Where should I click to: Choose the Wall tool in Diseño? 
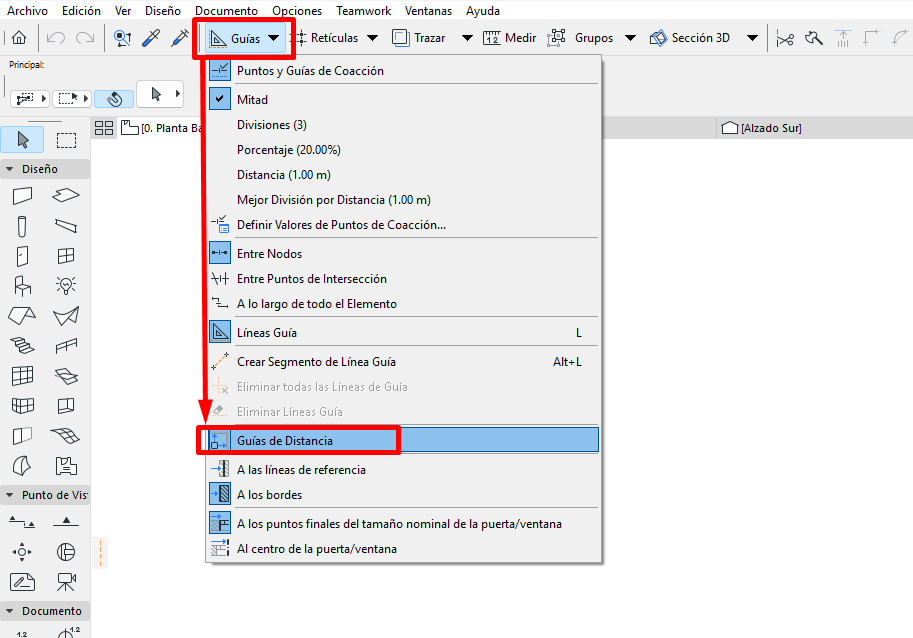tap(22, 196)
